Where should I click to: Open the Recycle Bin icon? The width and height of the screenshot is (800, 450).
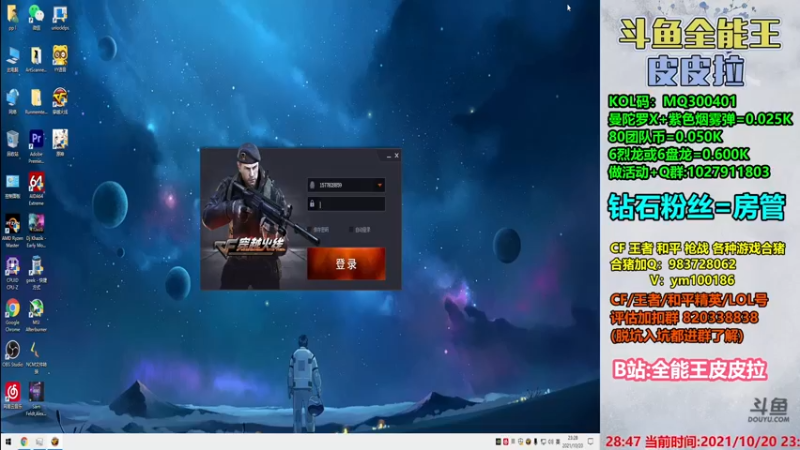[12, 143]
